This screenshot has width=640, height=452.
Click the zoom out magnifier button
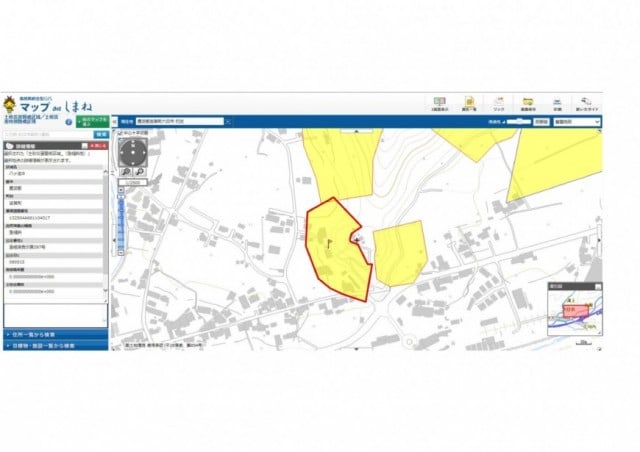click(140, 173)
